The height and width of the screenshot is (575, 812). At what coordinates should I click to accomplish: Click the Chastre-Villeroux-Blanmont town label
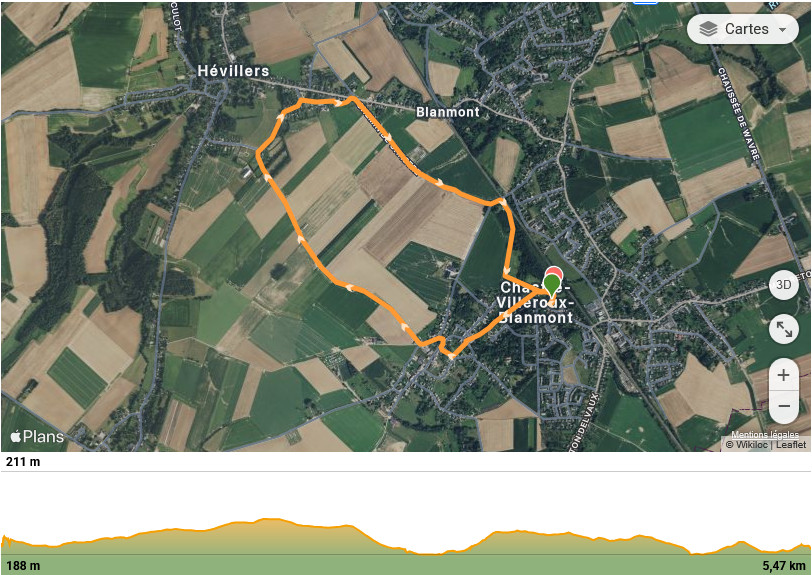535,303
